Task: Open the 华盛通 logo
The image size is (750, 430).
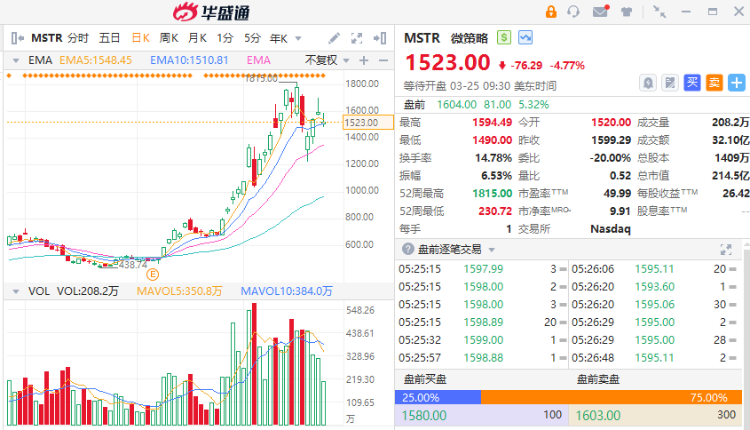Action: tap(211, 12)
